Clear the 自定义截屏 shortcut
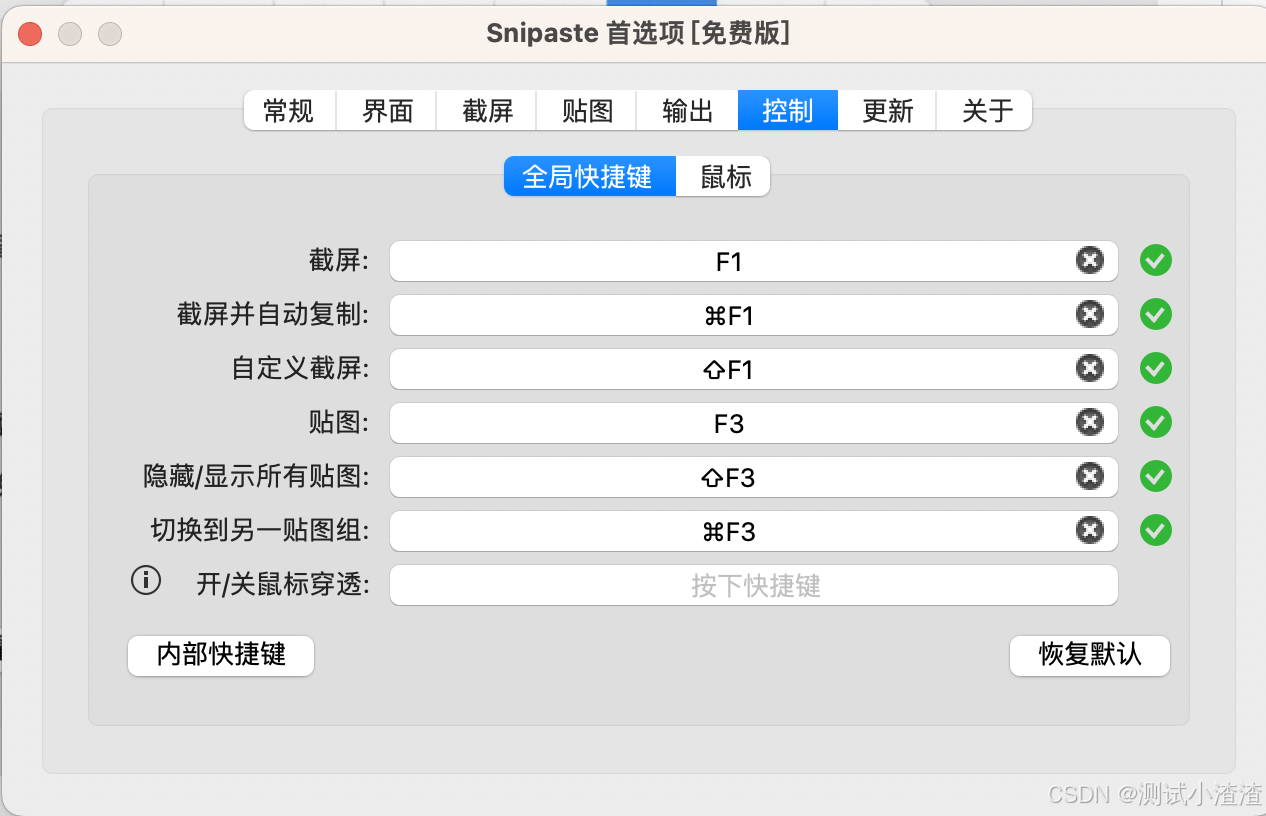Screen dimensions: 1266x816 coord(1089,369)
